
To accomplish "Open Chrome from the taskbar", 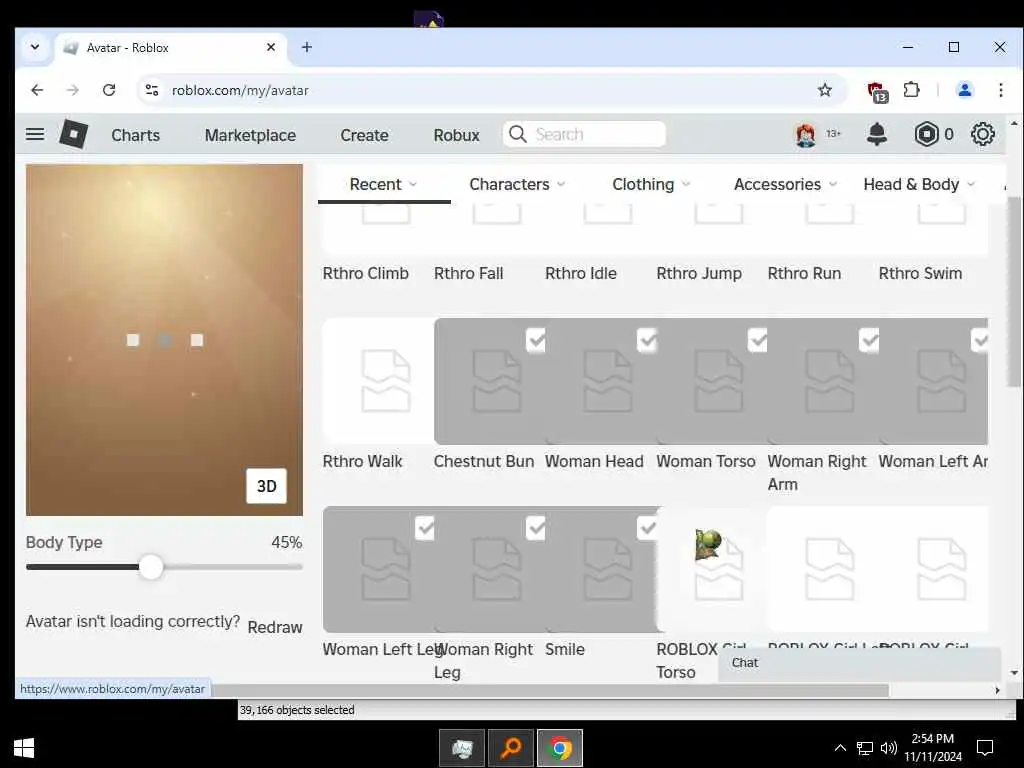I will click(560, 748).
